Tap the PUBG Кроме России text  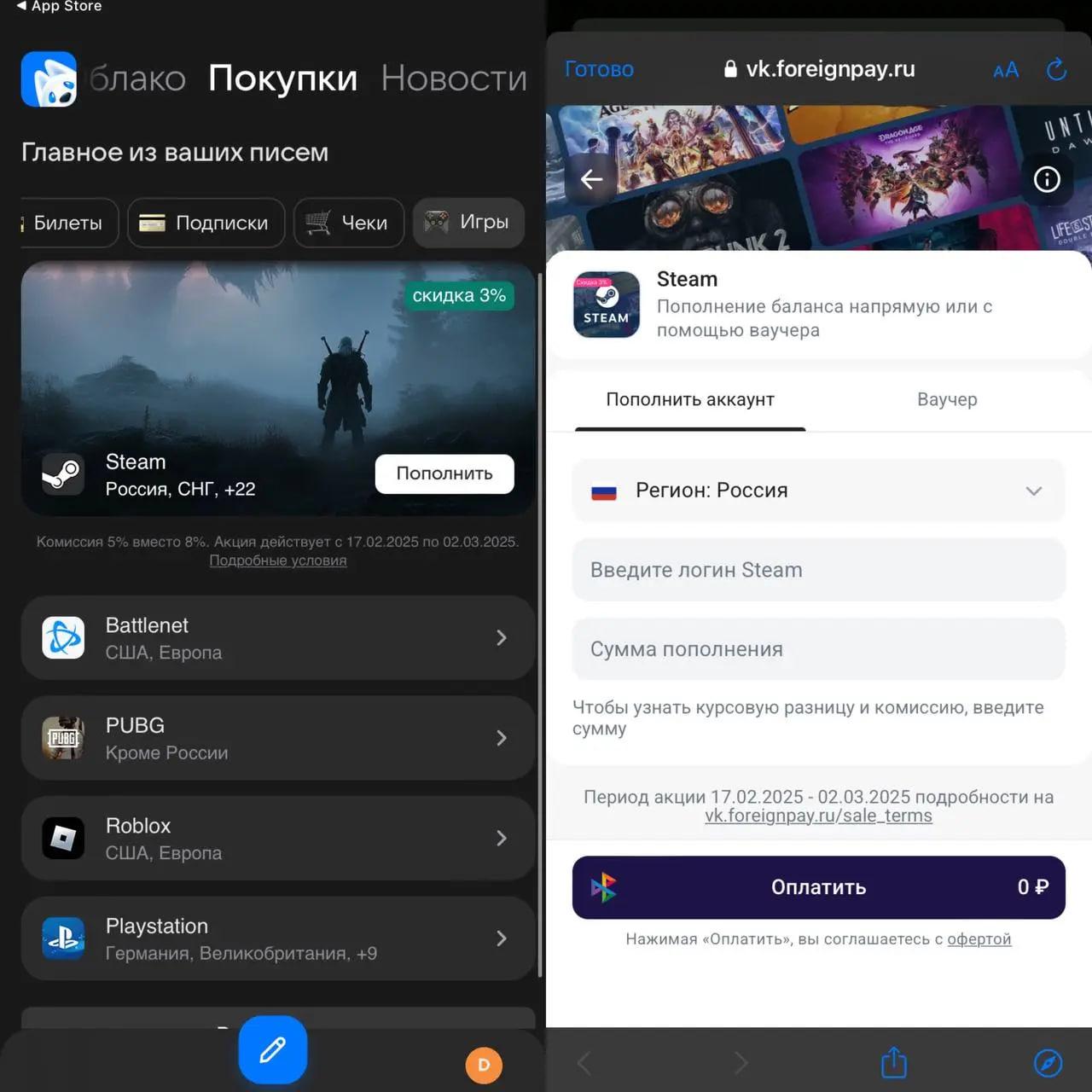click(x=167, y=753)
